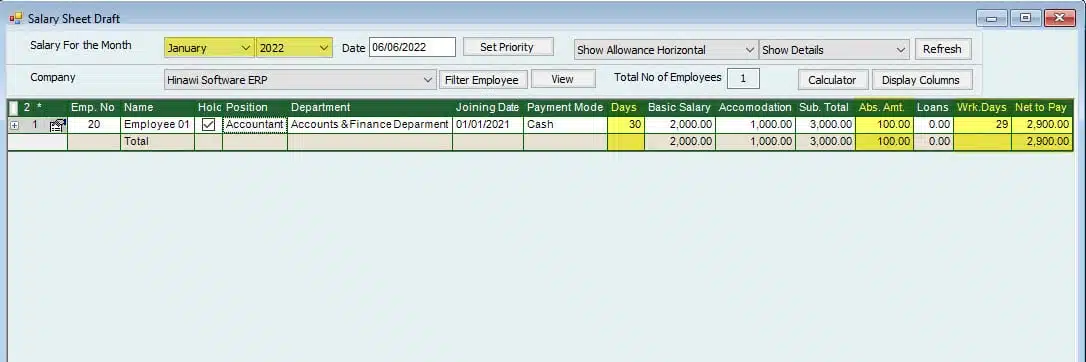Open the month dropdown showing January

click(209, 48)
